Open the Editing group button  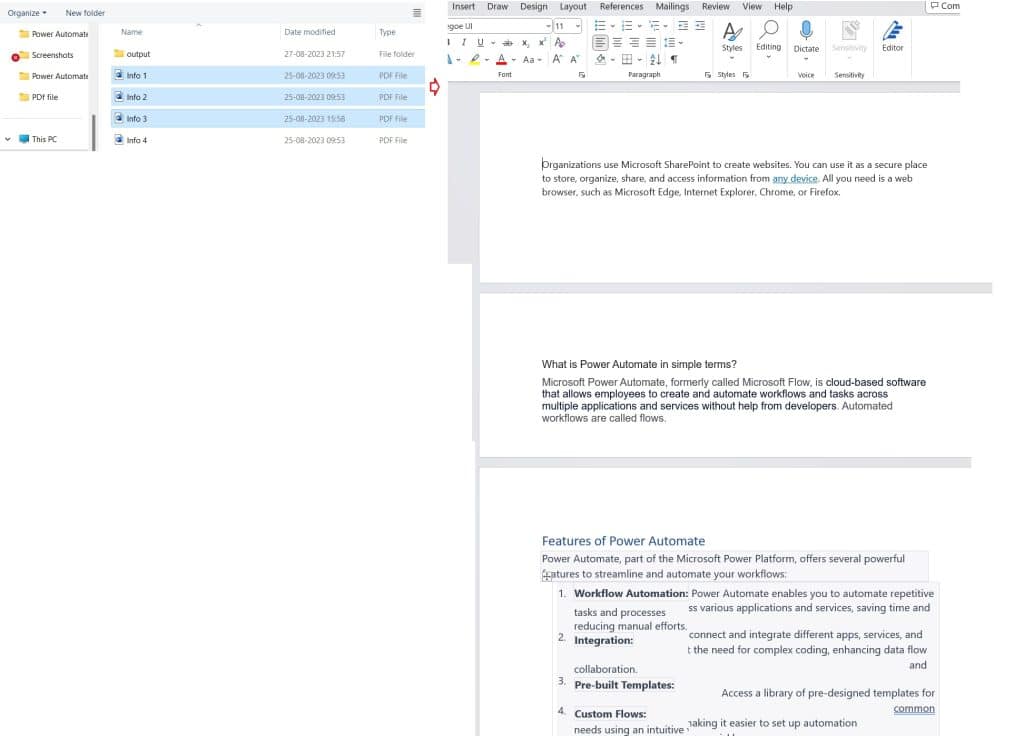[769, 39]
